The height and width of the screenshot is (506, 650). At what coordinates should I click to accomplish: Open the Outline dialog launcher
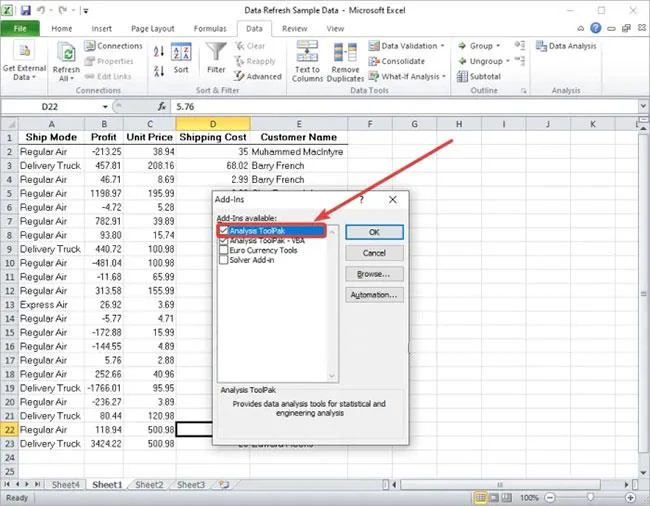tap(524, 90)
